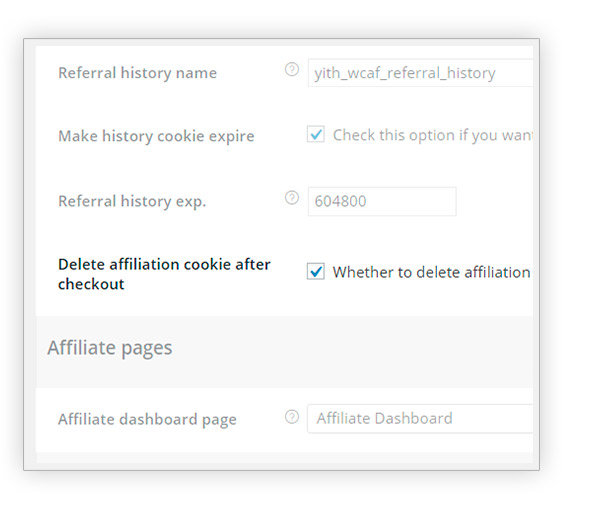Open the Affiliate Dashboard page dropdown

click(420, 419)
